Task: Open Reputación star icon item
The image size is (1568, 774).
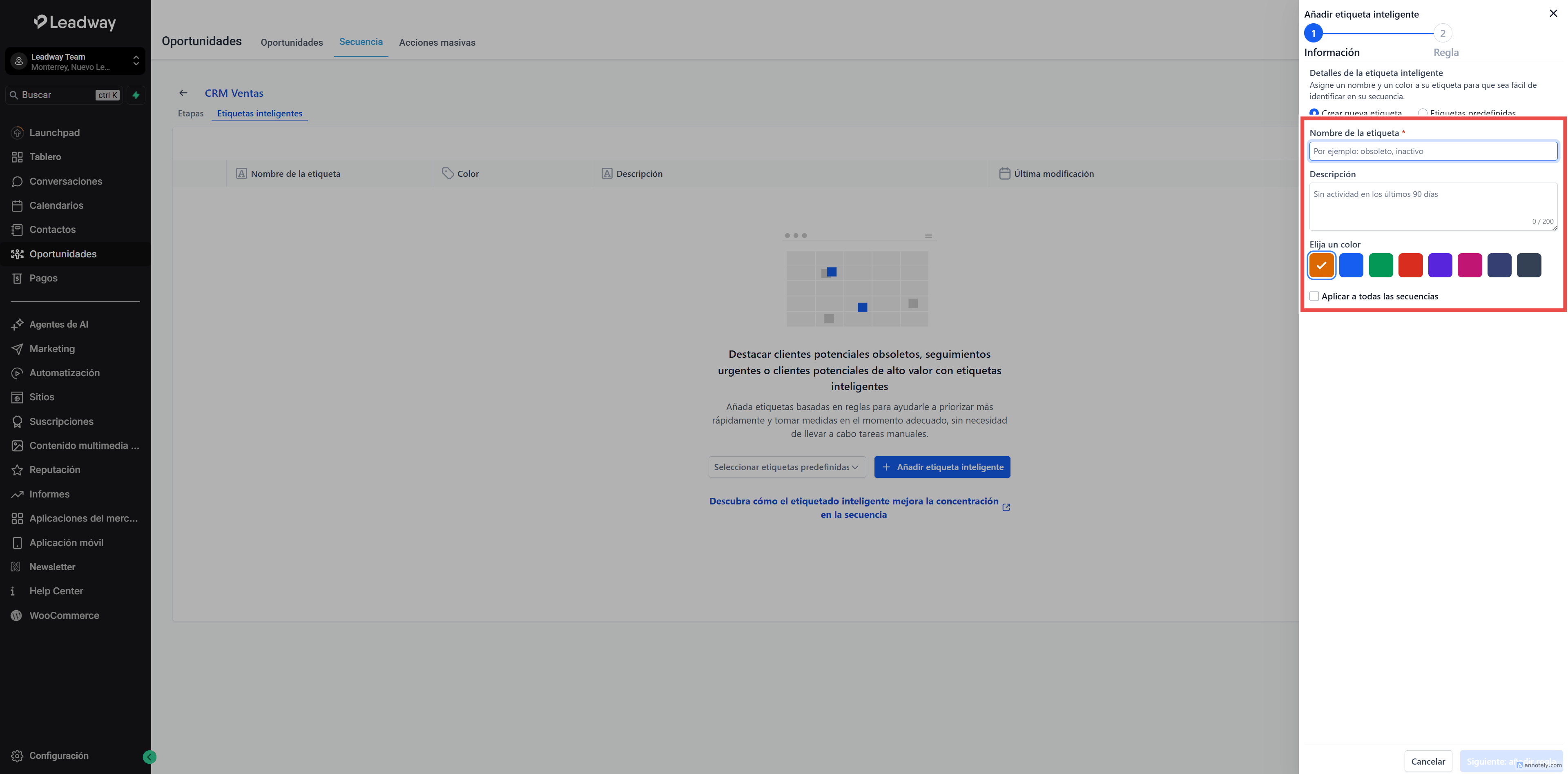Action: [54, 470]
